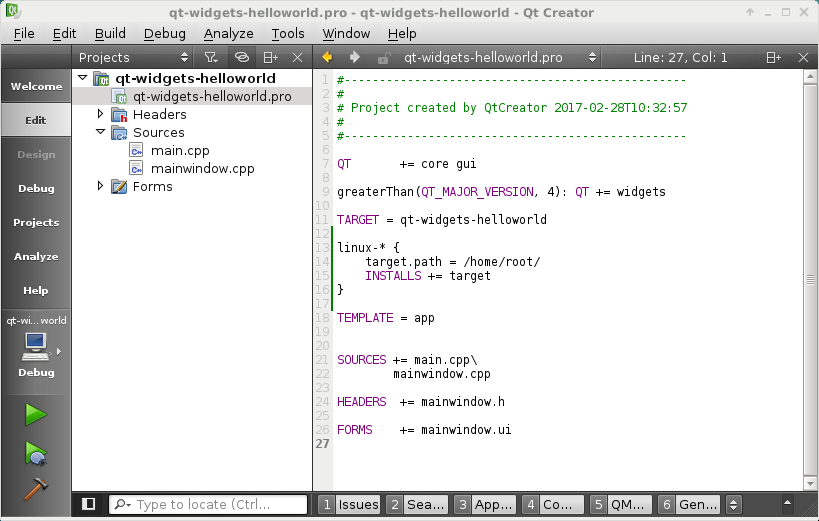Image resolution: width=819 pixels, height=521 pixels.
Task: Click the main.cpp file icon
Action: tap(136, 150)
